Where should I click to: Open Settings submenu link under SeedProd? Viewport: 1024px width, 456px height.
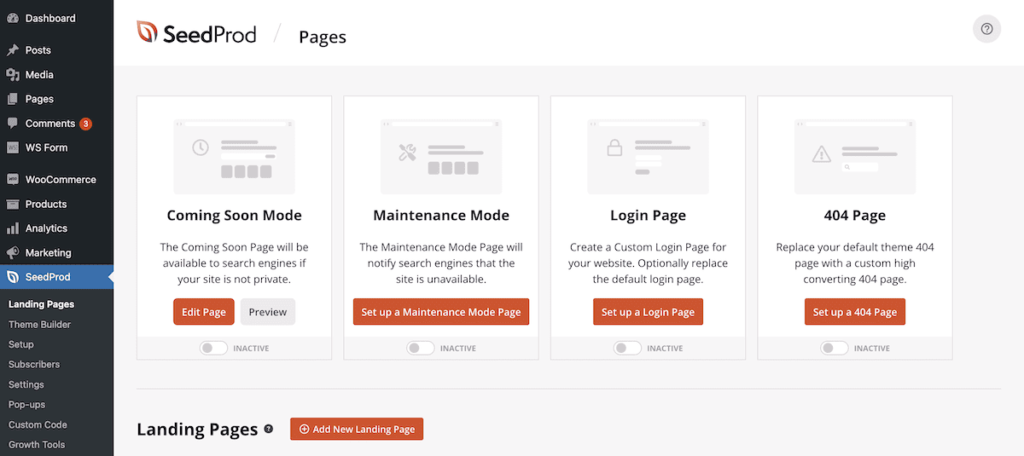(x=26, y=384)
